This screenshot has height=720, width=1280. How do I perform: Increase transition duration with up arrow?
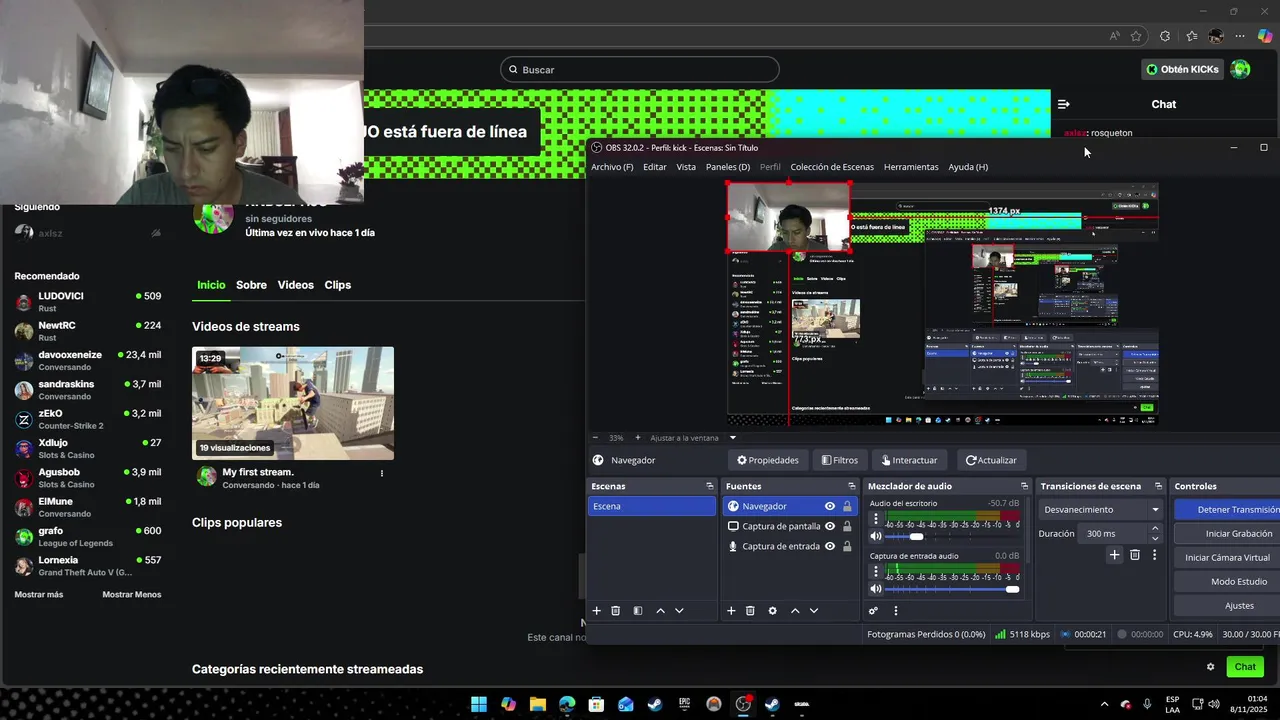[x=1155, y=529]
